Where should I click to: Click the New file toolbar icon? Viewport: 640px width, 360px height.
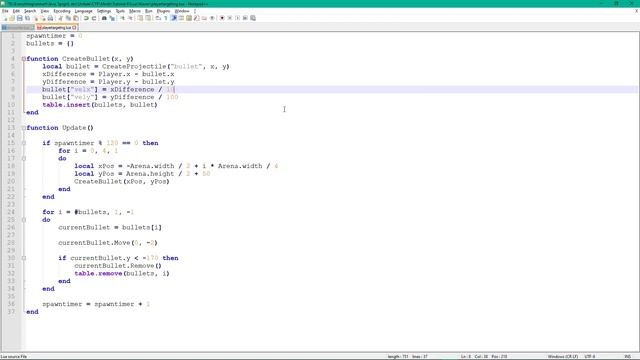pos(5,18)
